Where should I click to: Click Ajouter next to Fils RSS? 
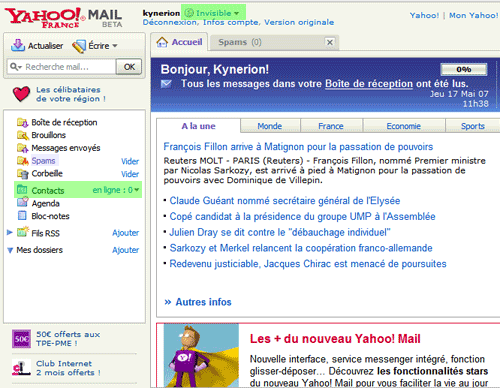pyautogui.click(x=126, y=233)
